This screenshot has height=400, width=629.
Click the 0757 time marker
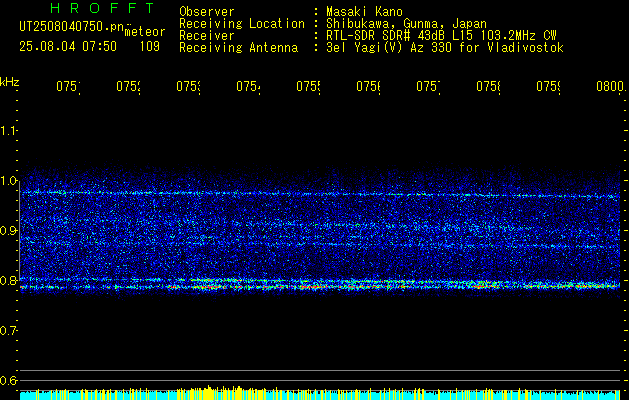[428, 87]
